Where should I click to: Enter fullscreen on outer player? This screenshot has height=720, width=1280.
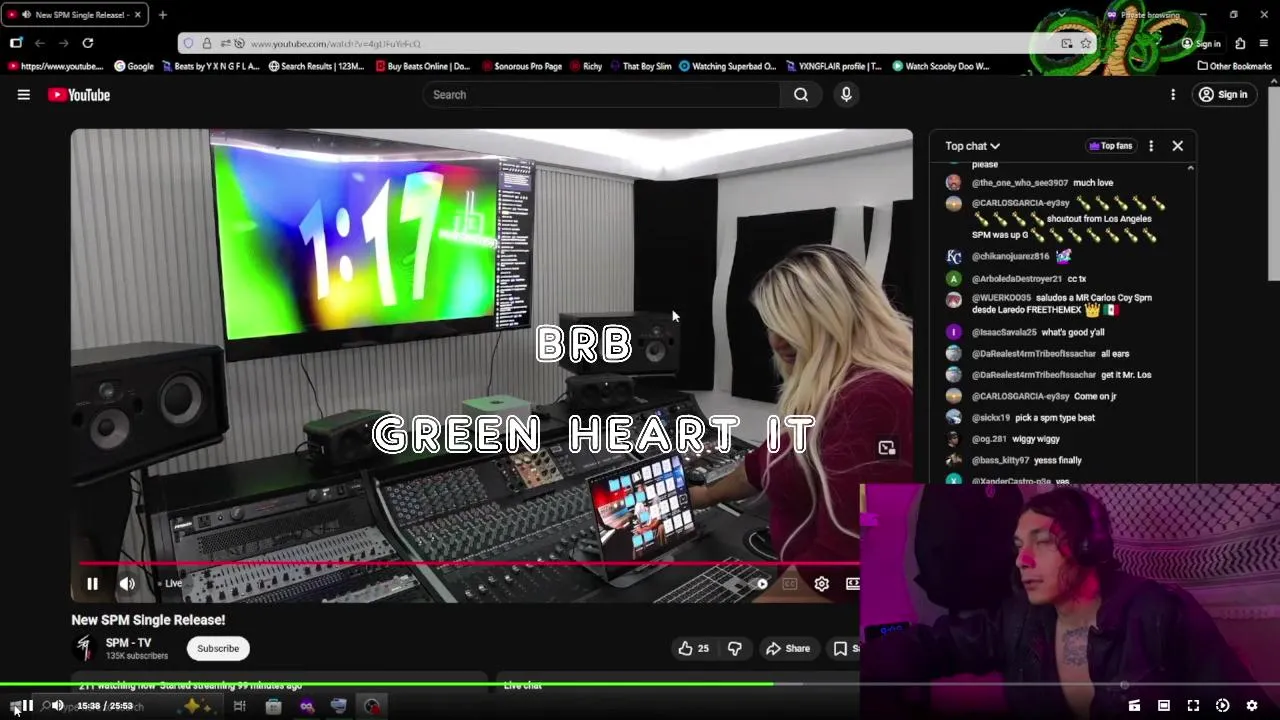(x=1193, y=706)
